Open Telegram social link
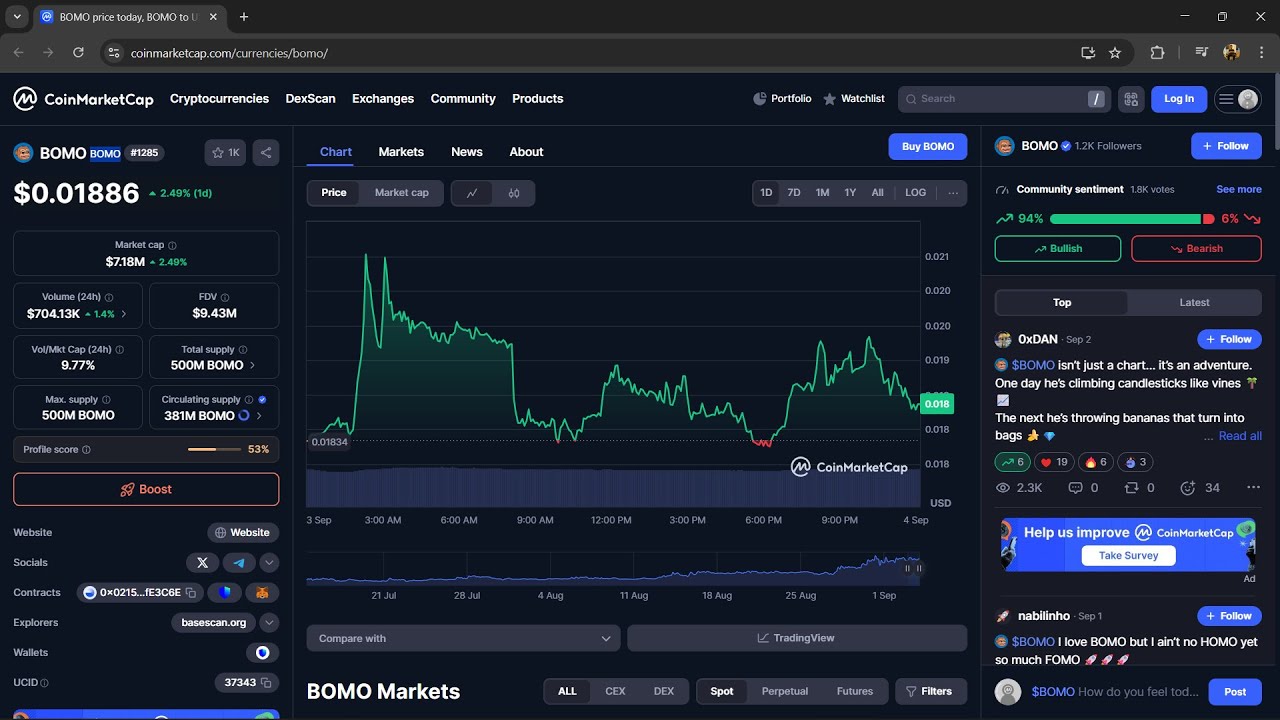The width and height of the screenshot is (1280, 720). tap(239, 563)
